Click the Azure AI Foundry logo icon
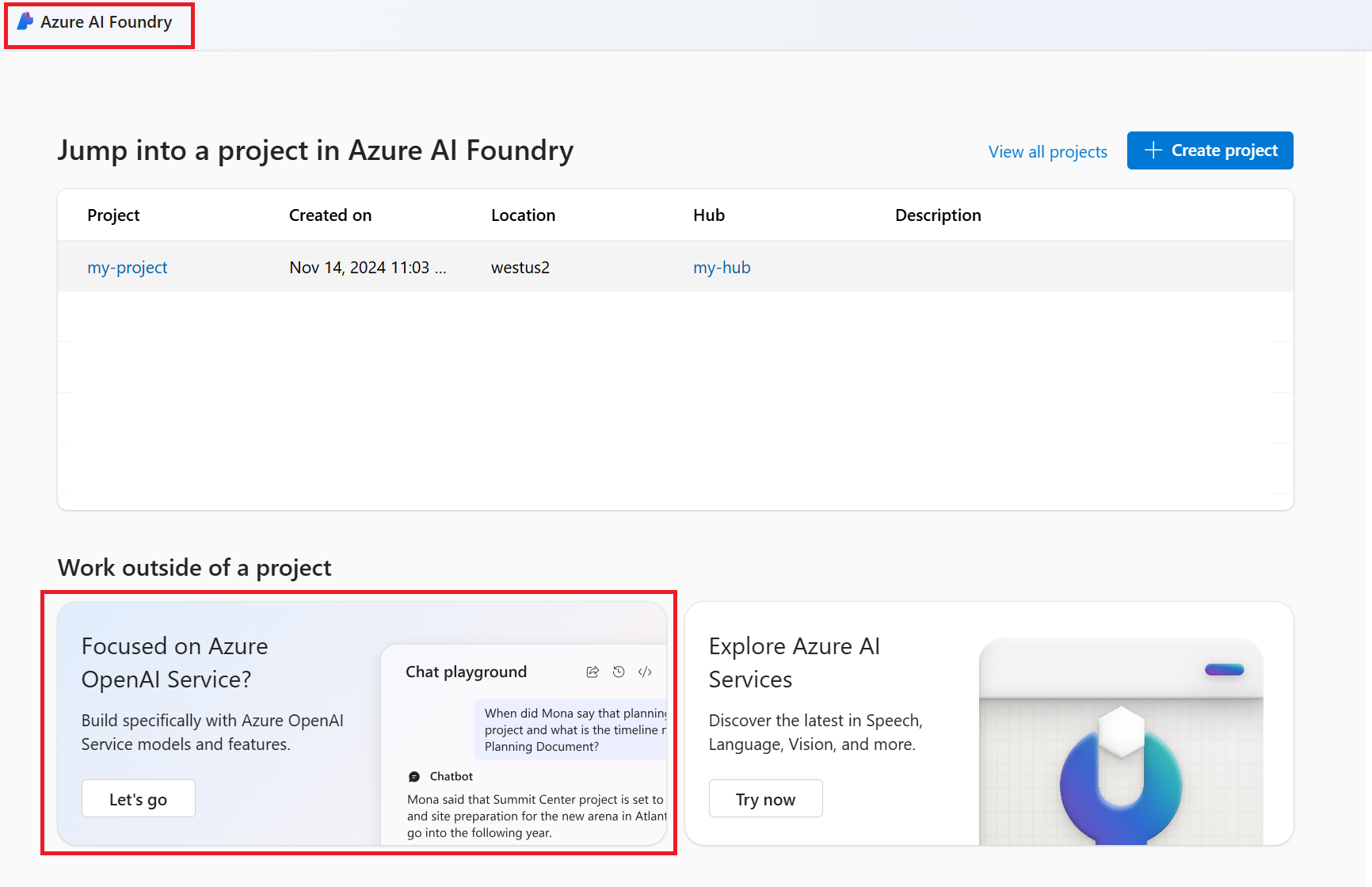 point(25,21)
